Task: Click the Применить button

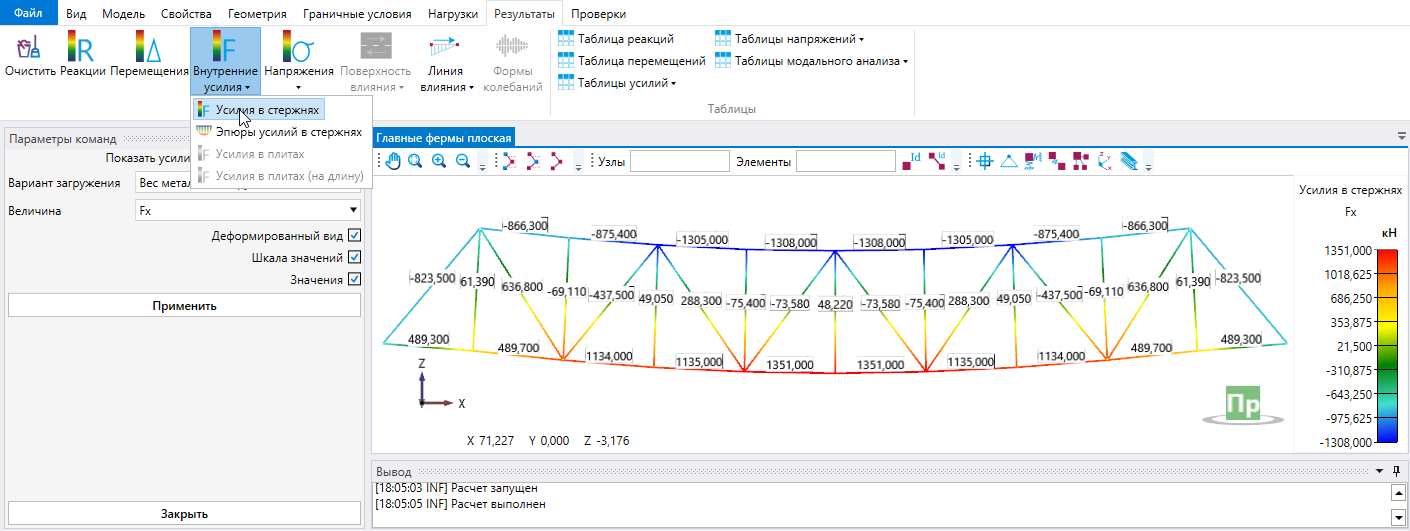Action: (184, 305)
